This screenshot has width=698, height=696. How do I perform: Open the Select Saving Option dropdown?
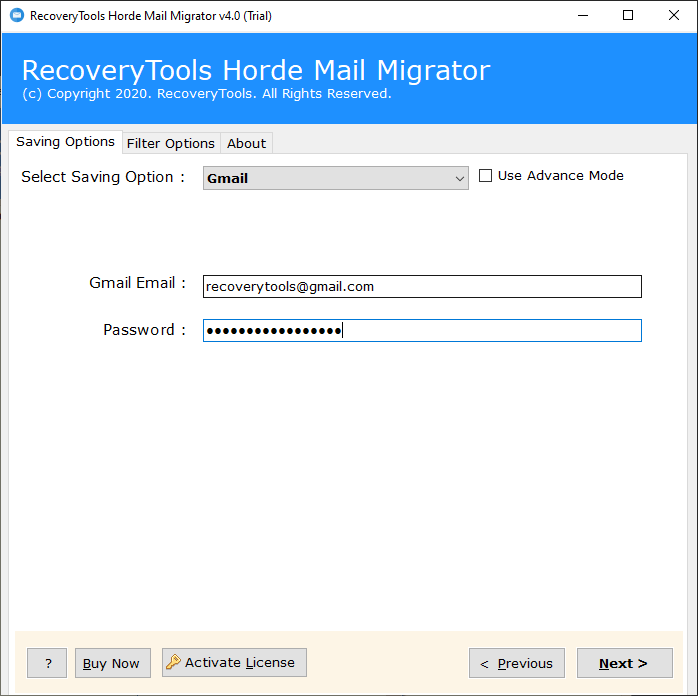click(x=336, y=178)
